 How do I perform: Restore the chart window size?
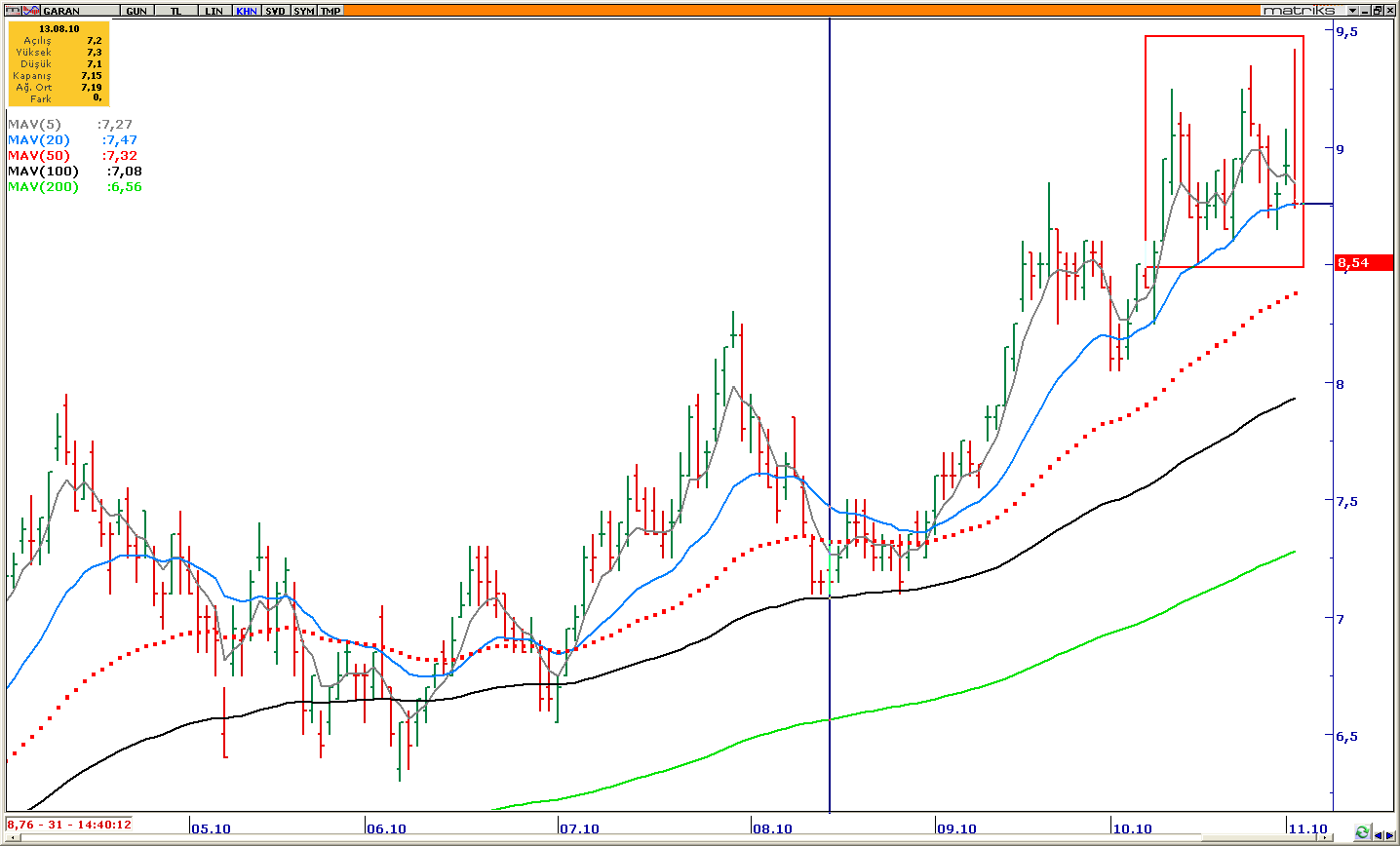(1379, 10)
